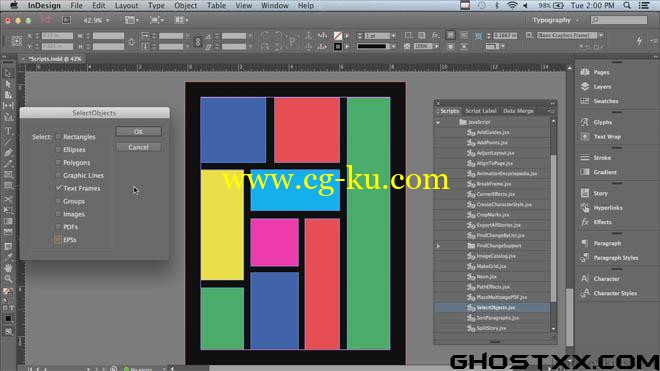Enable the EPSs checkbox

click(x=58, y=240)
